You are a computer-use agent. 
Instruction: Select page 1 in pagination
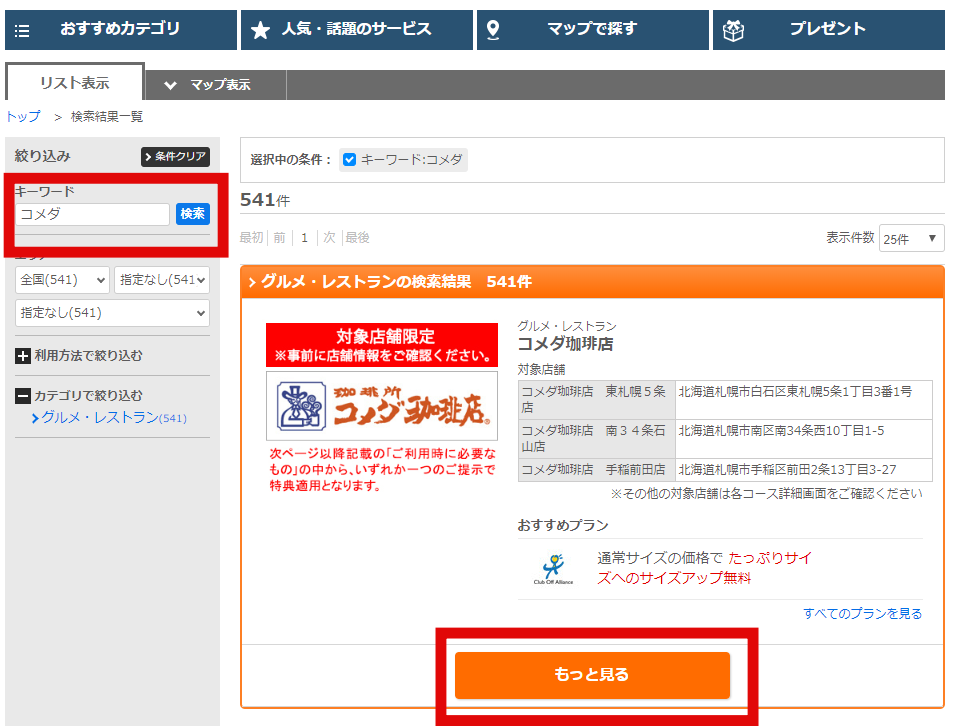click(x=304, y=238)
